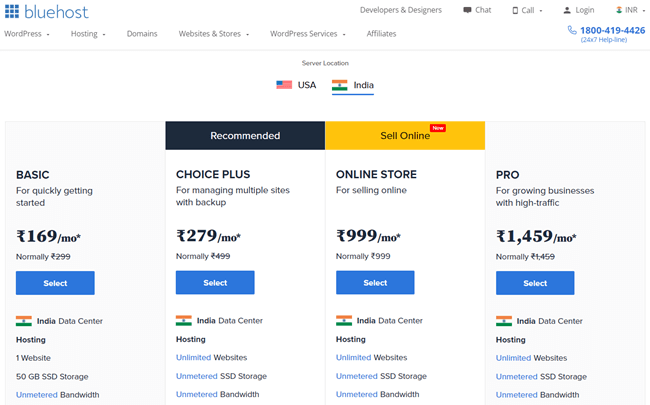
Task: Click the phone icon beside helpline number
Action: (x=572, y=31)
